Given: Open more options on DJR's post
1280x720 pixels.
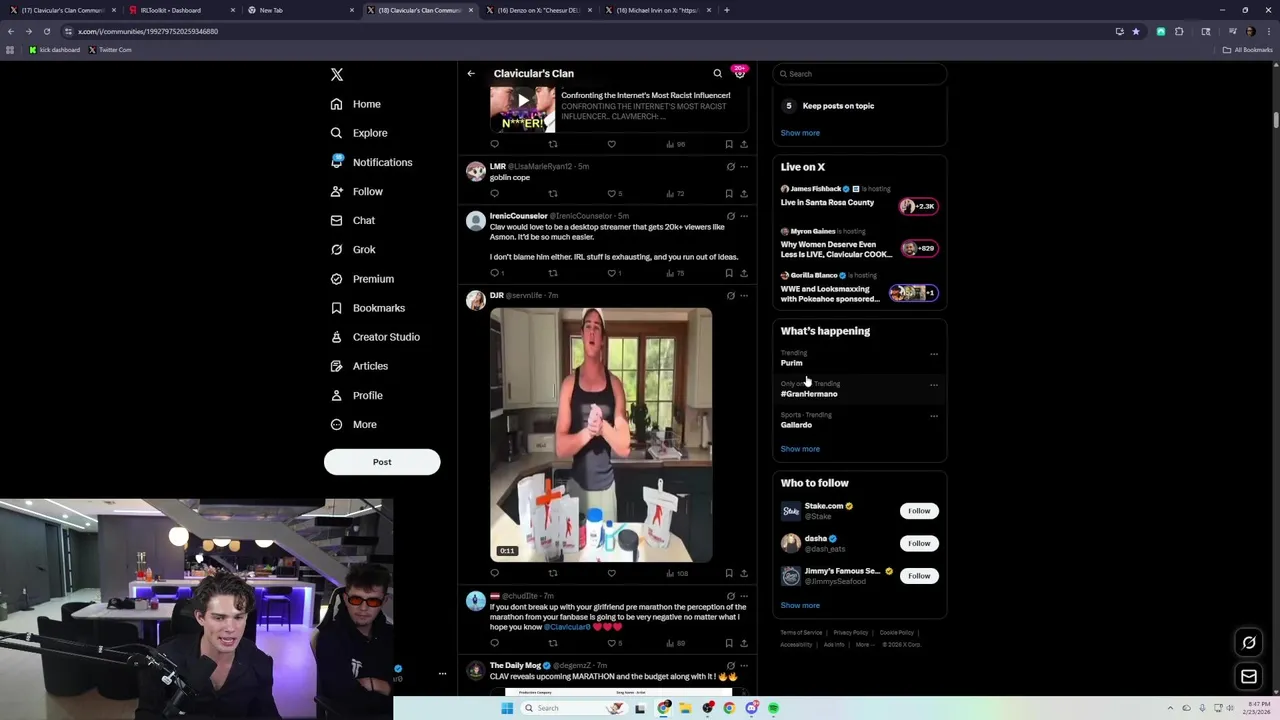Looking at the screenshot, I should (743, 296).
